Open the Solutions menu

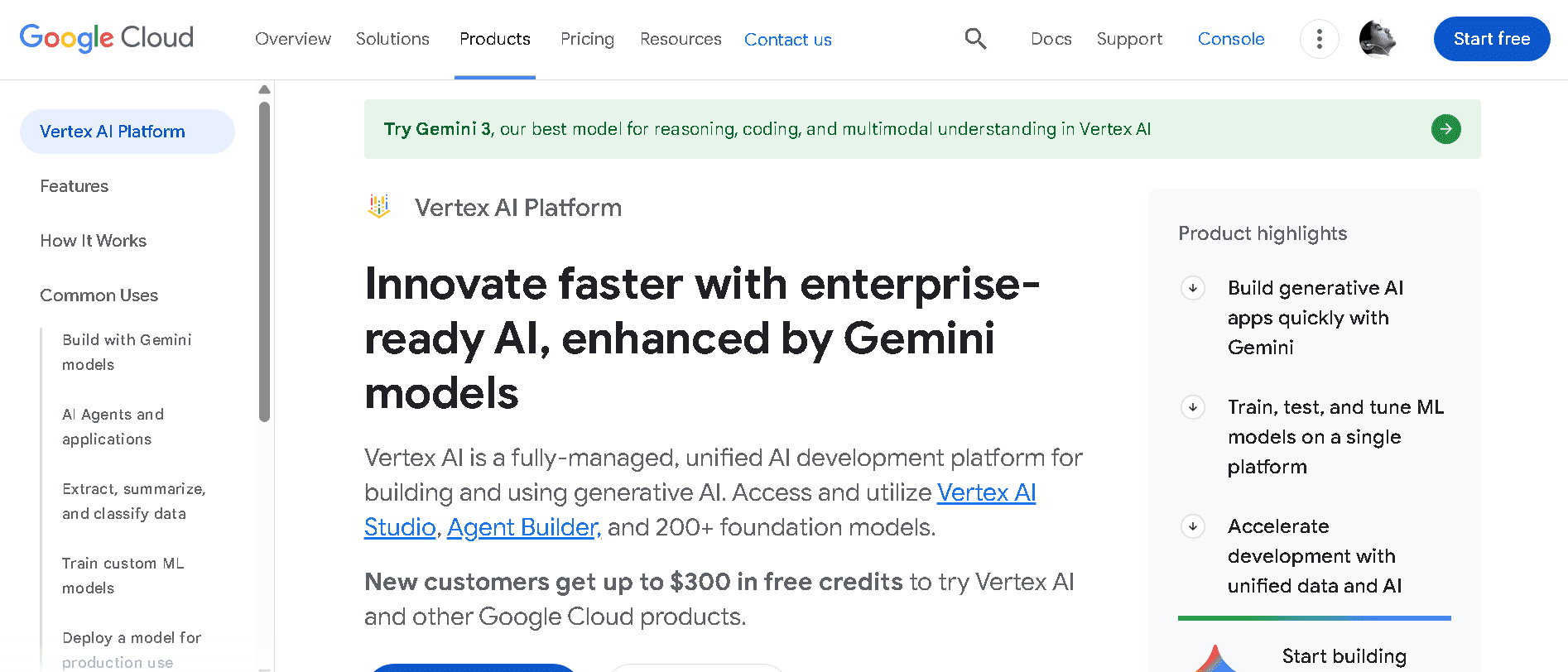[392, 39]
